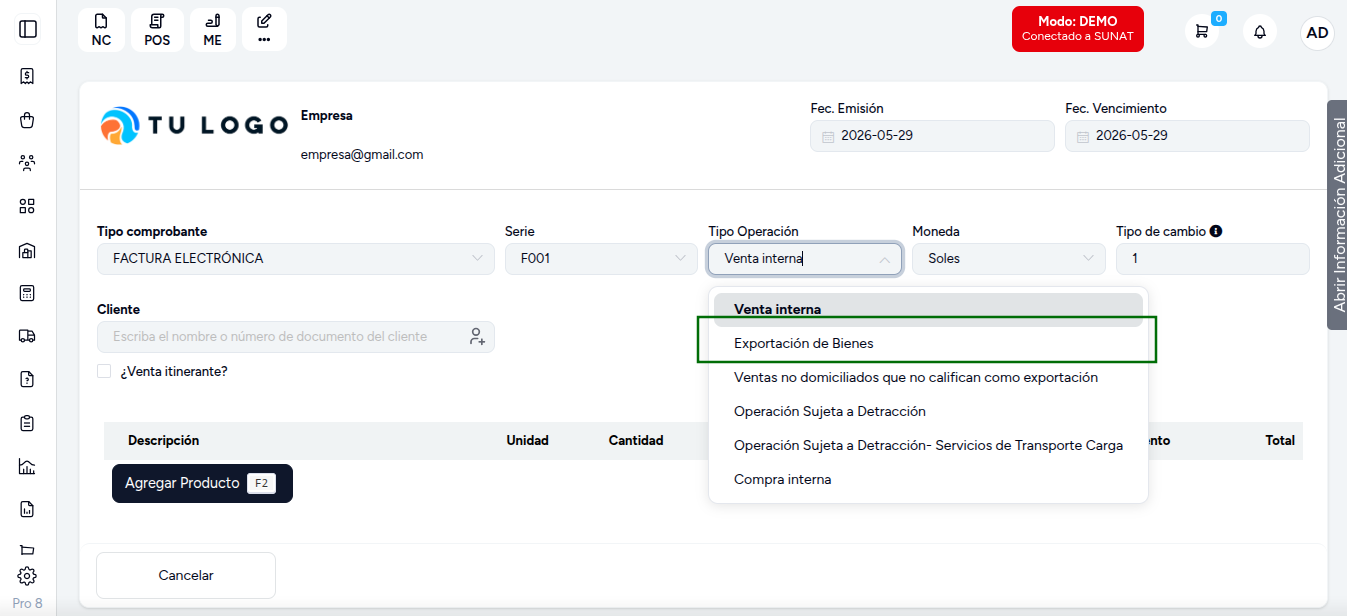Open the calculator sidebar icon
Screen dimensions: 1347x616
(27, 293)
